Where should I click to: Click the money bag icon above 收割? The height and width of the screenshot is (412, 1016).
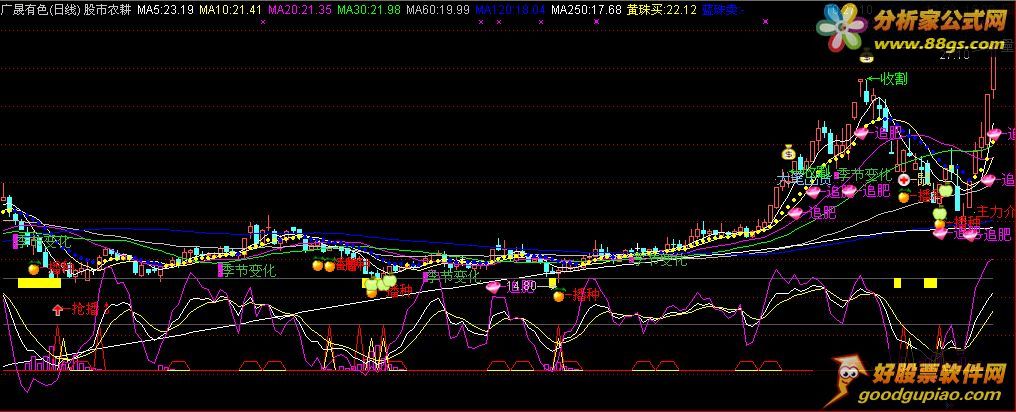[866, 56]
